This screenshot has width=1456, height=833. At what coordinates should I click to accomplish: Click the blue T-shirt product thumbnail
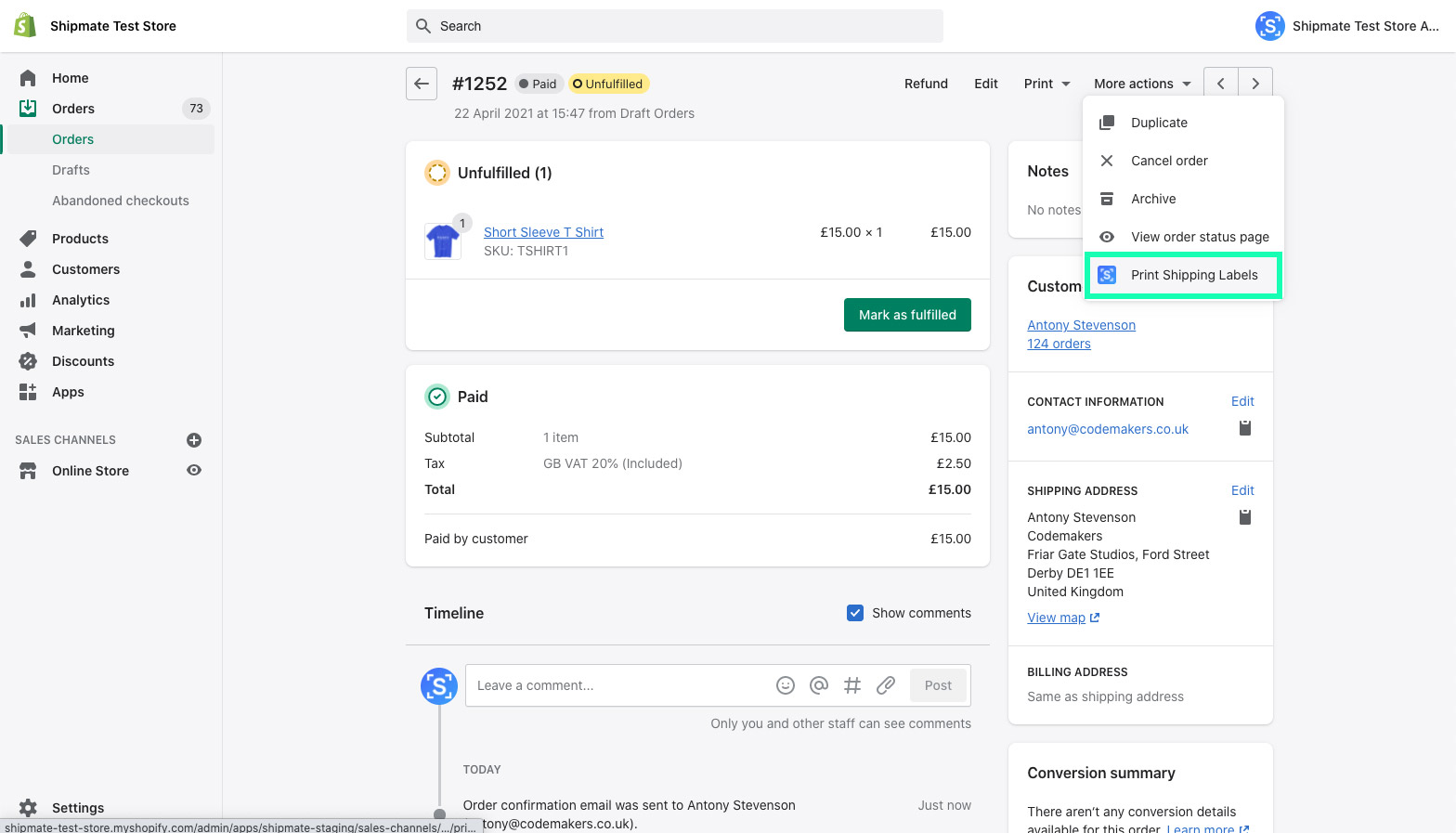(443, 241)
